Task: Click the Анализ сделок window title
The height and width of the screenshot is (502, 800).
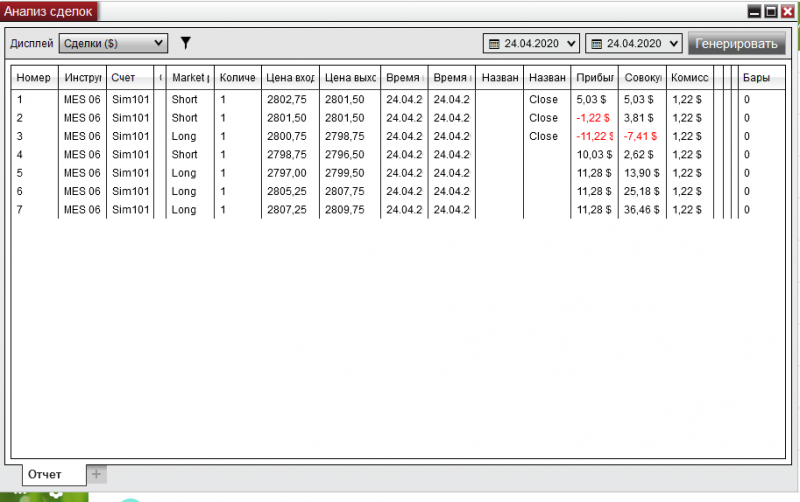Action: click(48, 11)
